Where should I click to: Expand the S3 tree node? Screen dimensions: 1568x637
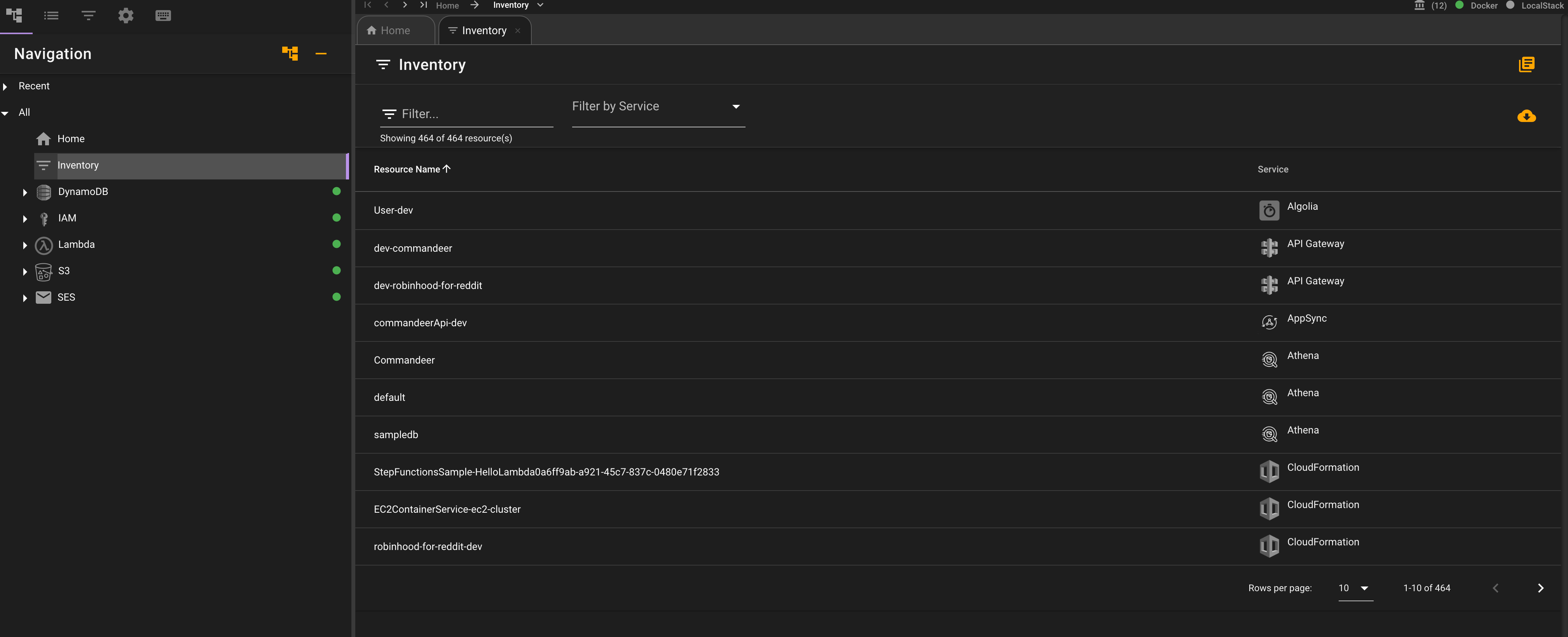25,272
